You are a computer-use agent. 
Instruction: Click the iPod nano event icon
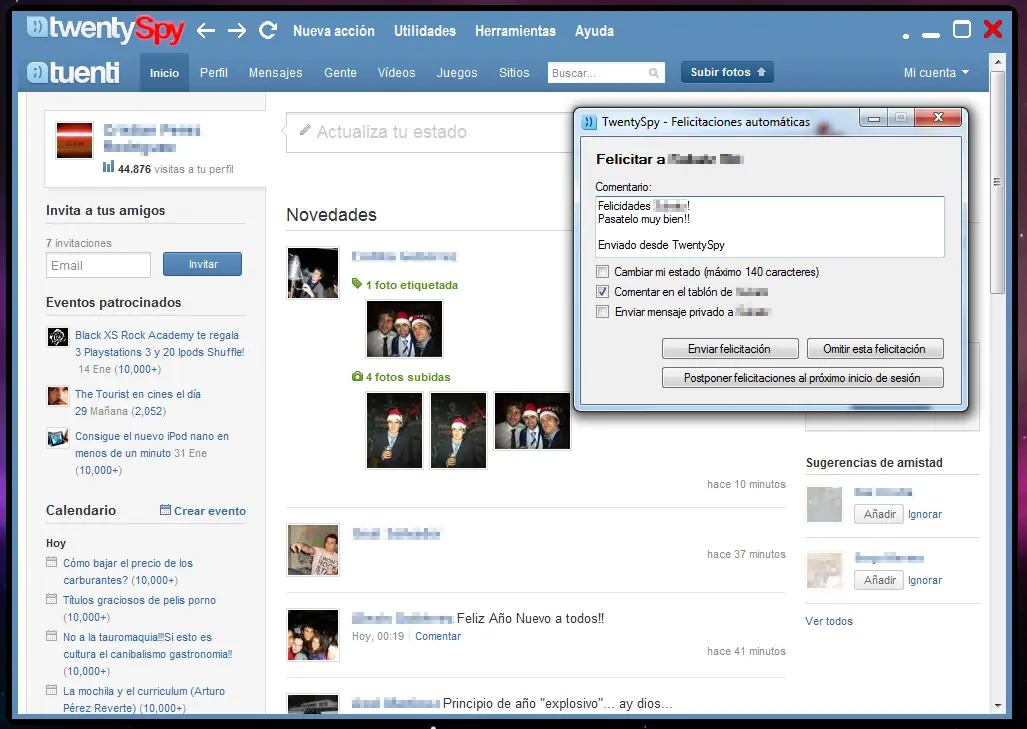point(58,438)
